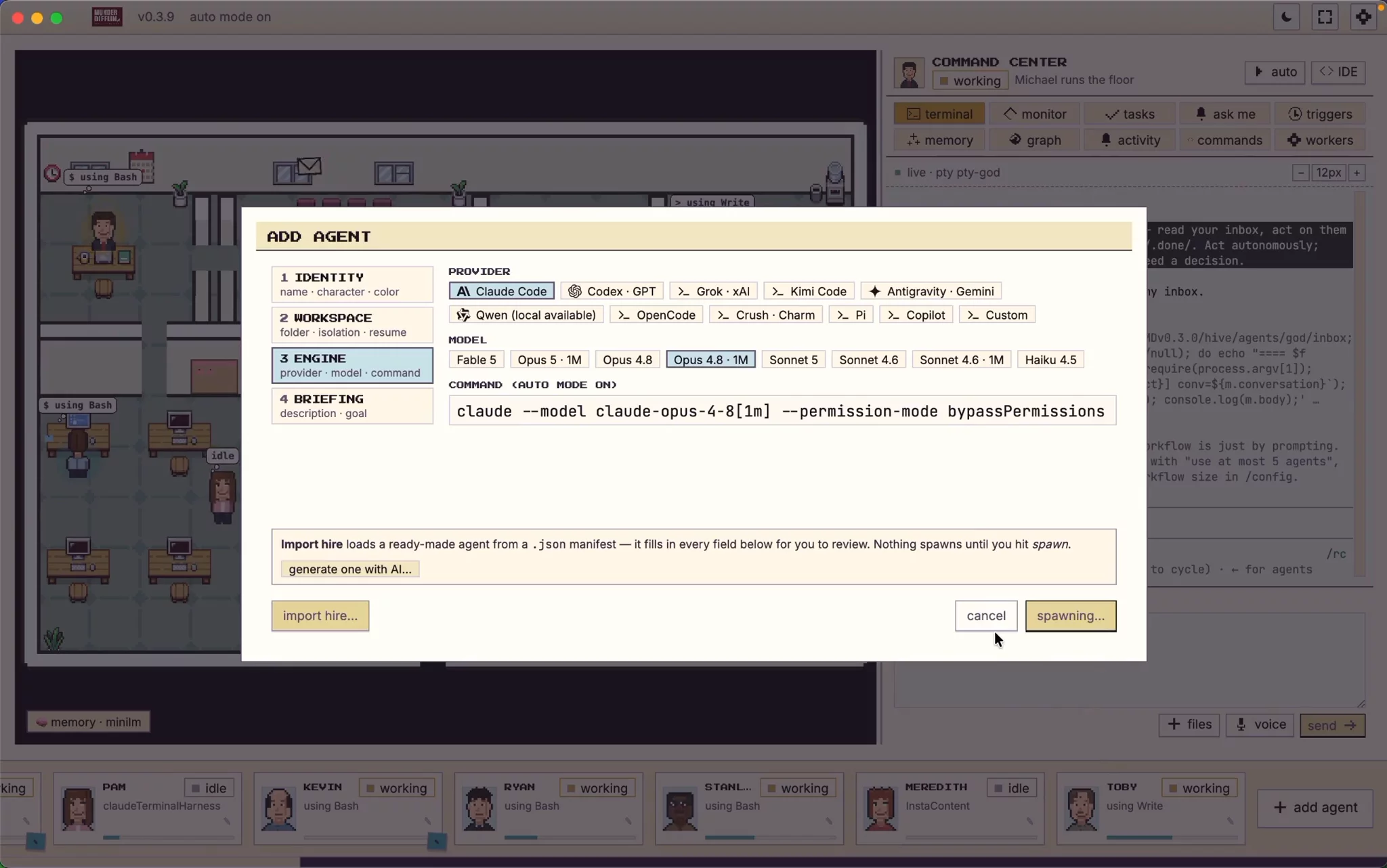Select Opus 4.8 · 1M model
Image resolution: width=1387 pixels, height=868 pixels.
(710, 360)
